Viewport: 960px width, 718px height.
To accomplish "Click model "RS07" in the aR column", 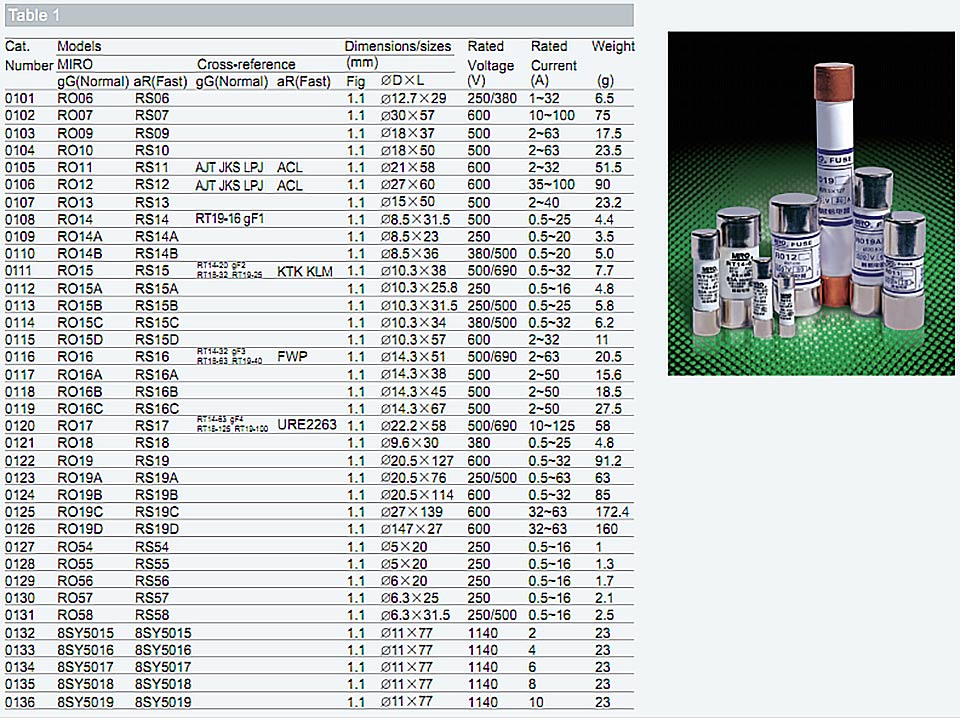I will 152,116.
